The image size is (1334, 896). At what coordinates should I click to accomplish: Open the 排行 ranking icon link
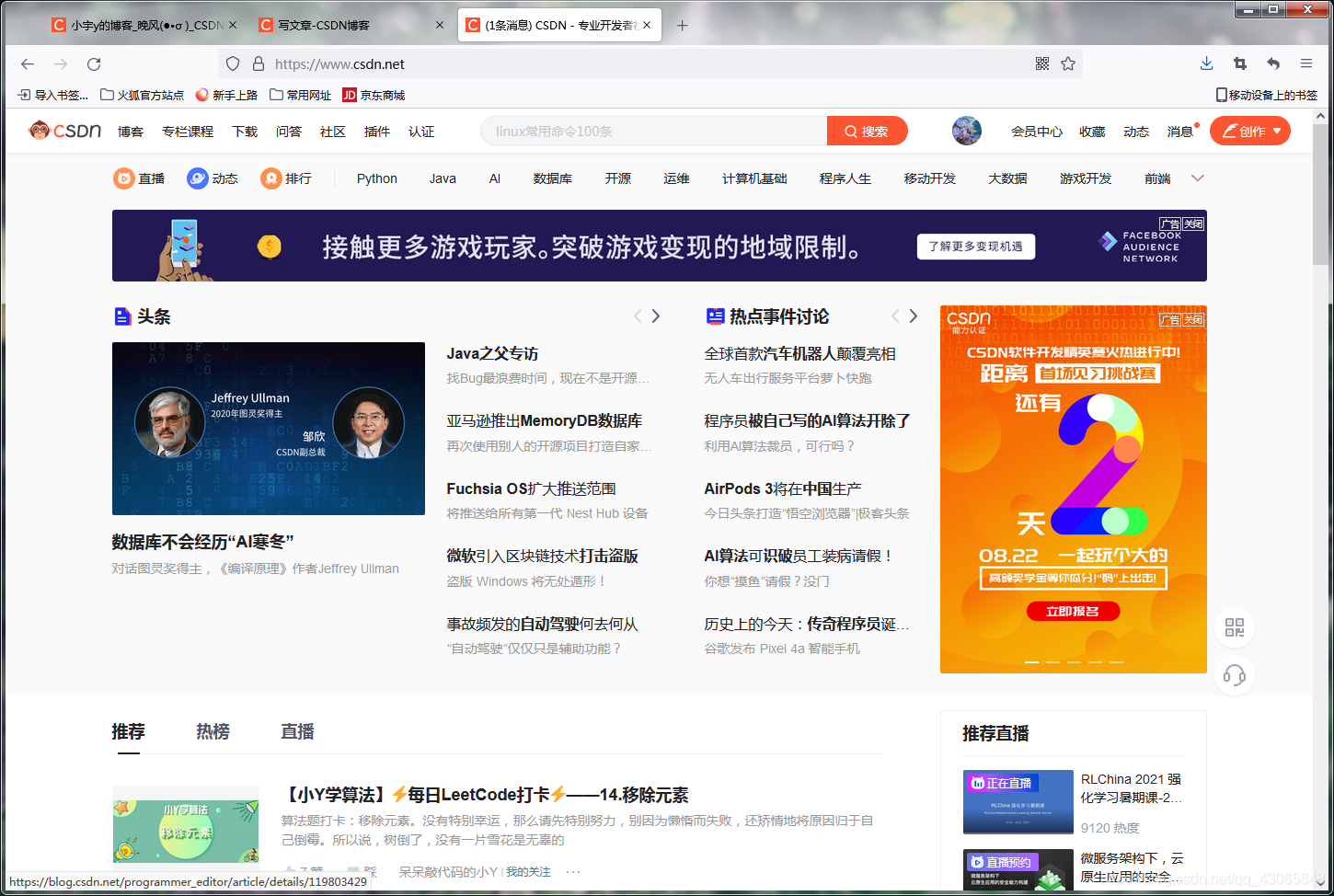pos(286,178)
